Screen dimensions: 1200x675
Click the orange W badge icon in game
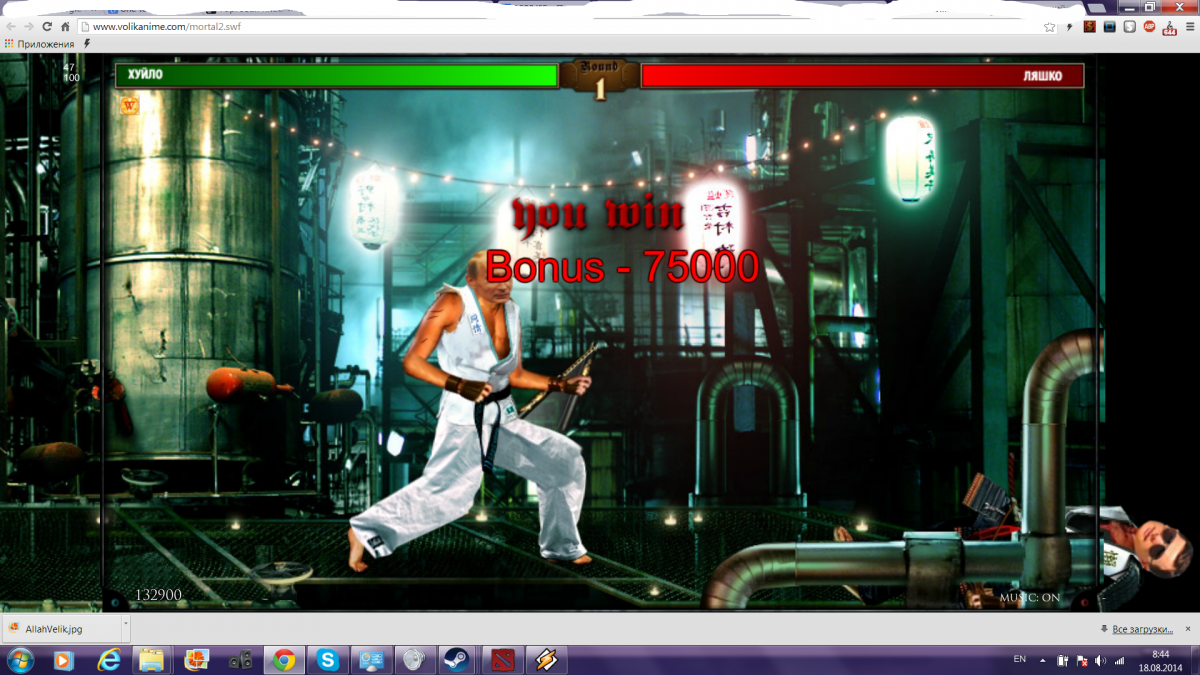click(129, 105)
